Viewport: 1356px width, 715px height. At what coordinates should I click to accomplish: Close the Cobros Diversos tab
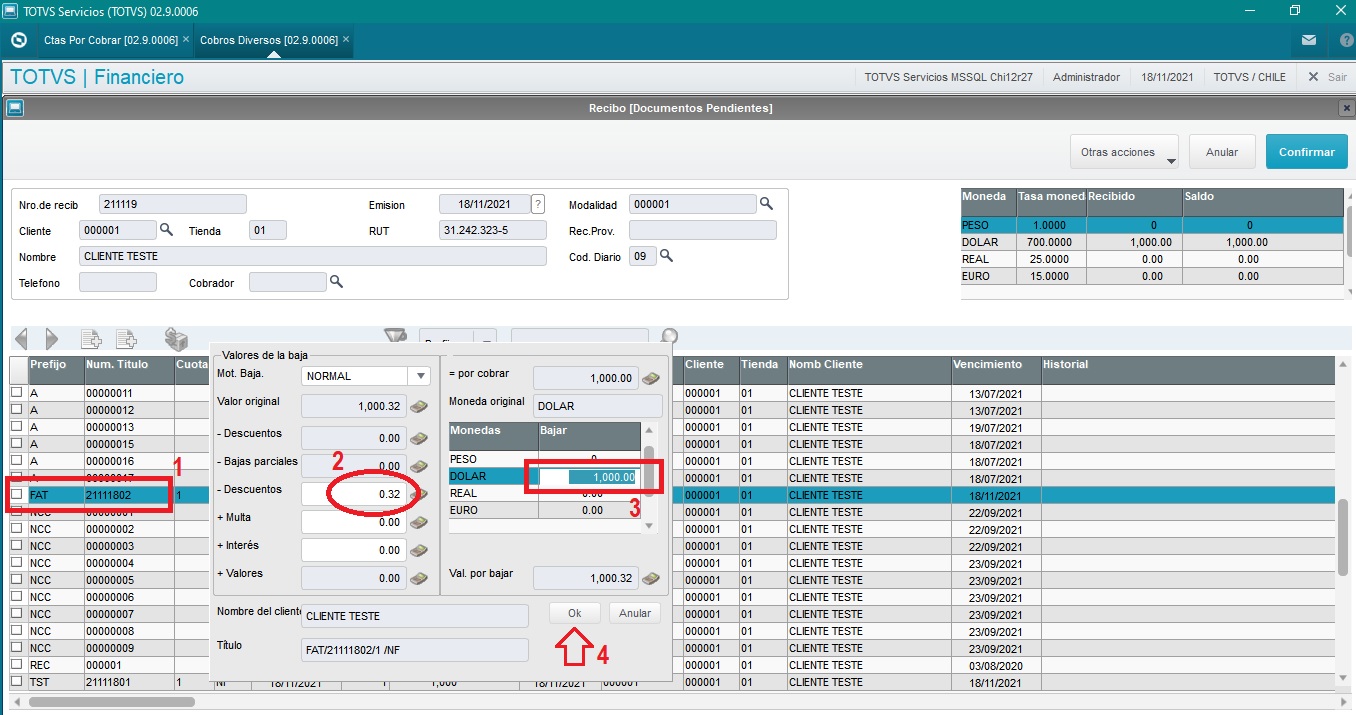point(346,40)
